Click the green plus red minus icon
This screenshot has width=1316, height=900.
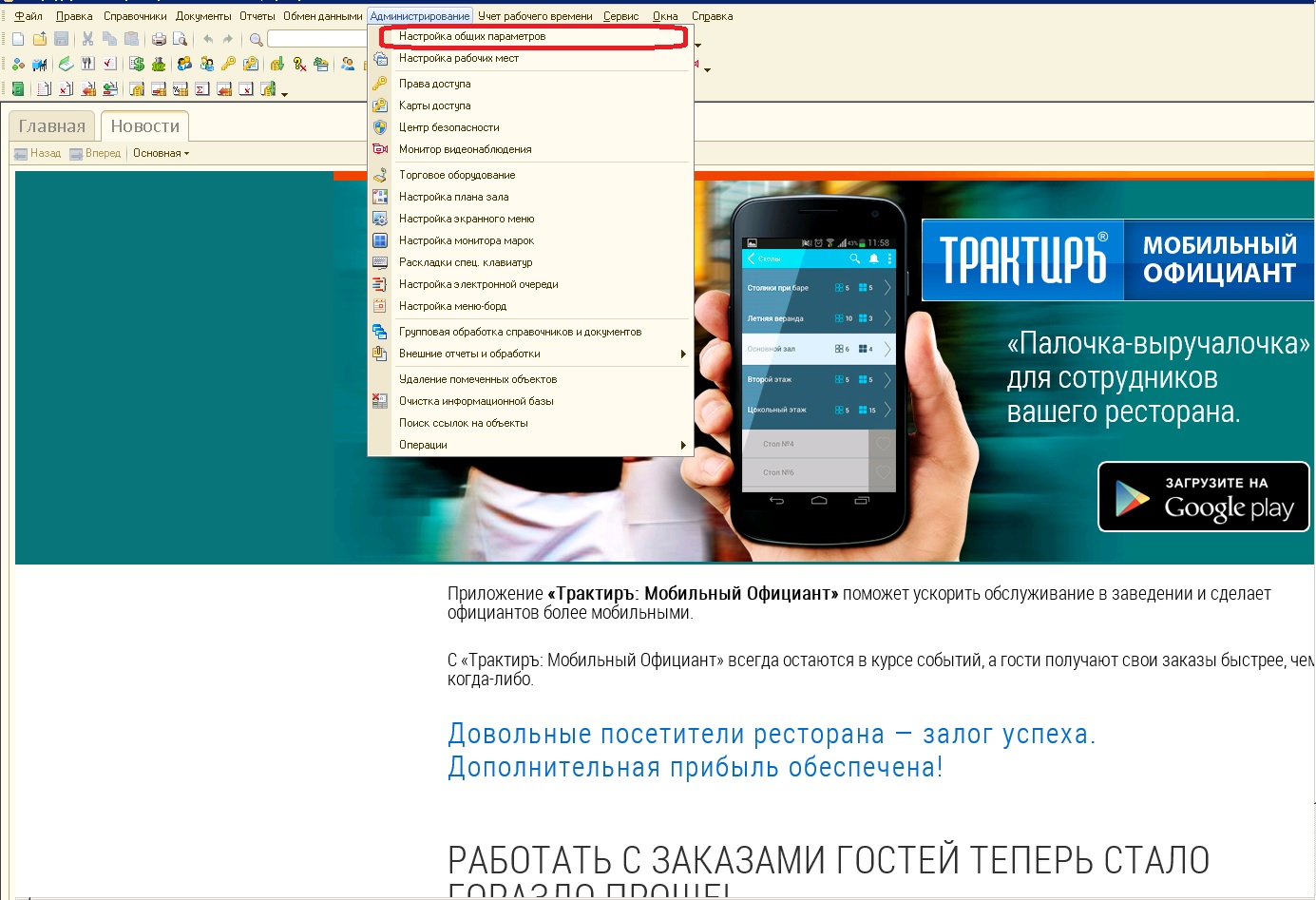click(x=110, y=88)
